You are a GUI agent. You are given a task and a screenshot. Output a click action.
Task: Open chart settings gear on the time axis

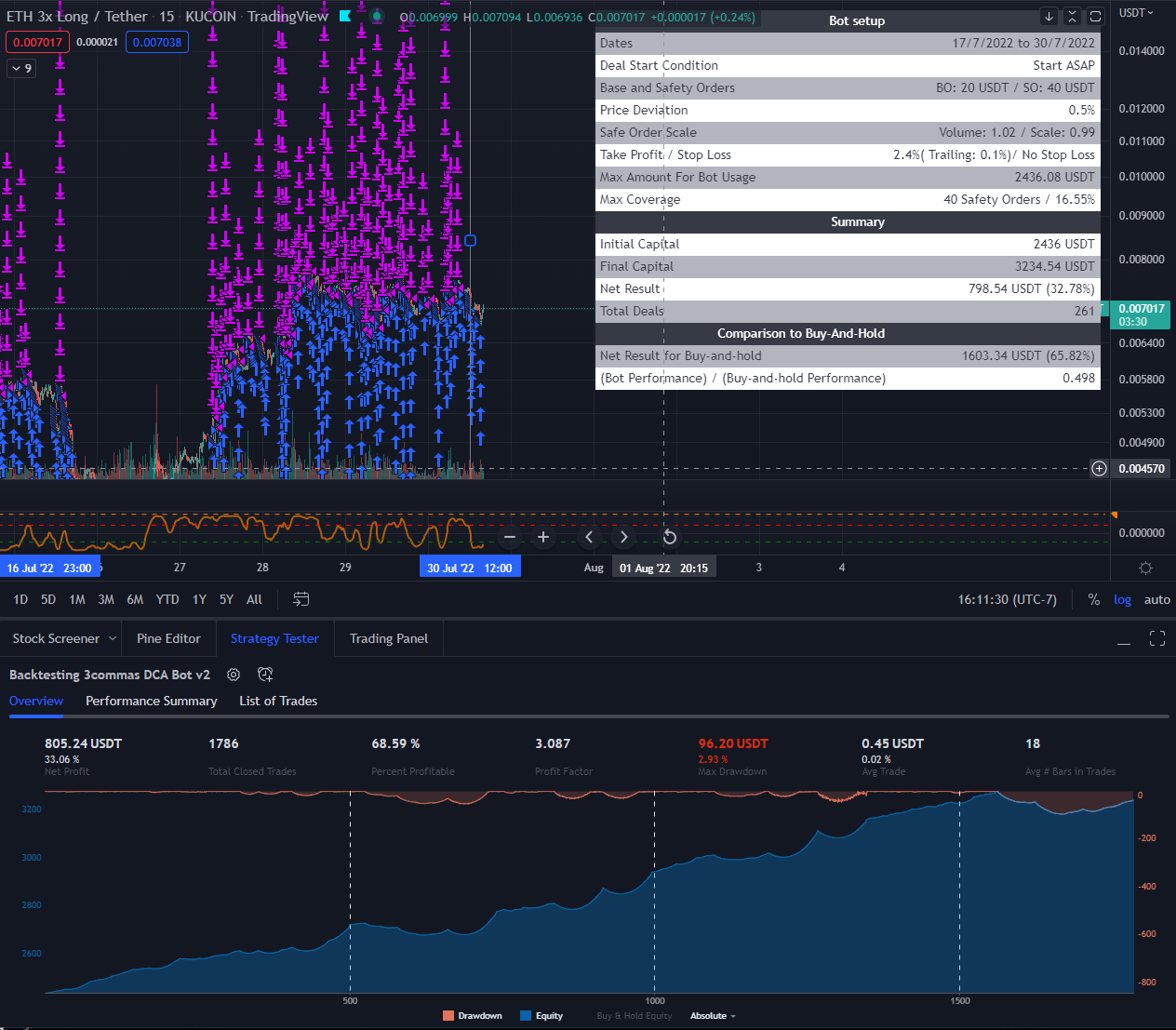click(x=1145, y=568)
